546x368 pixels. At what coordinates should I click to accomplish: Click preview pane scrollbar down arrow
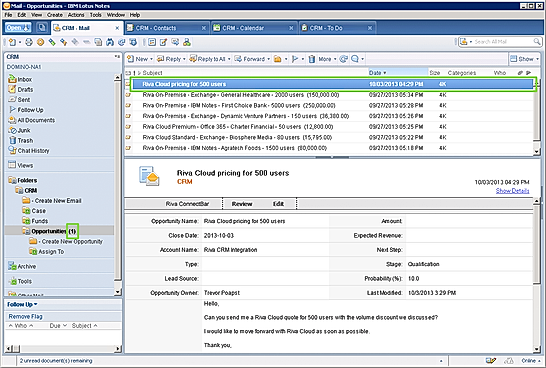tap(537, 349)
